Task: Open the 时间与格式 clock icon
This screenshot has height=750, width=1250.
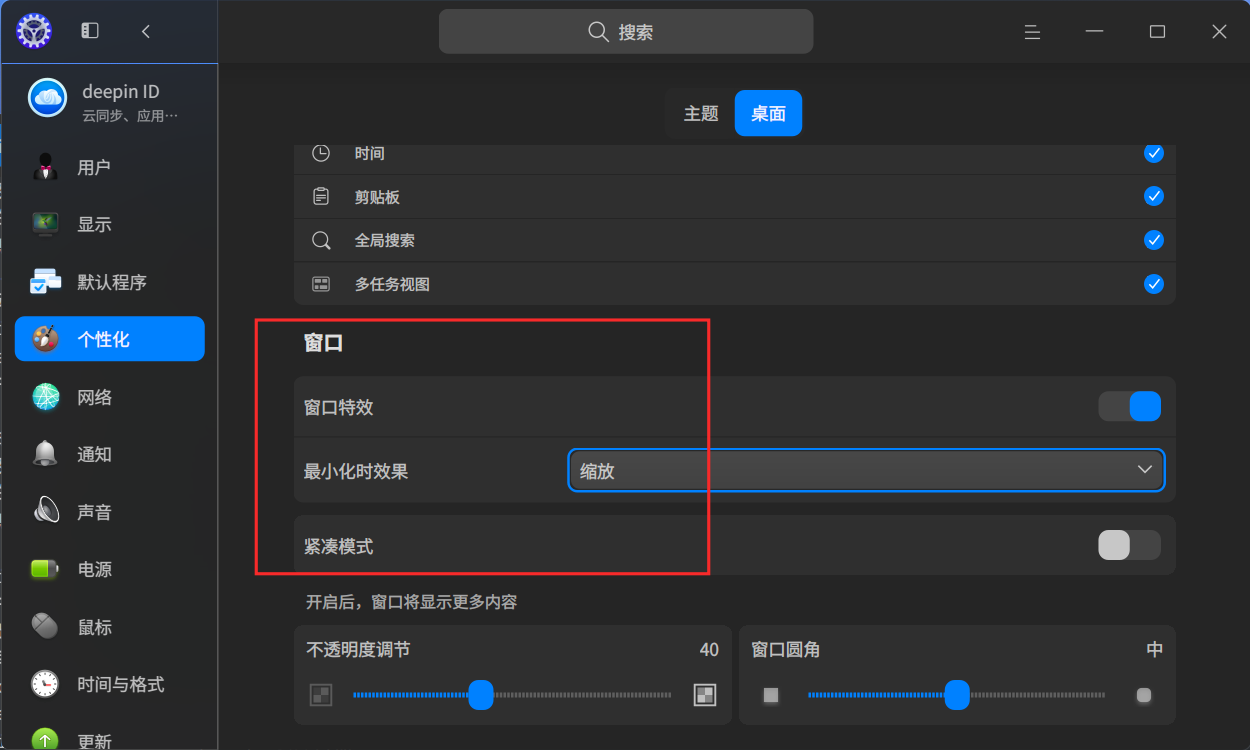Action: (45, 684)
